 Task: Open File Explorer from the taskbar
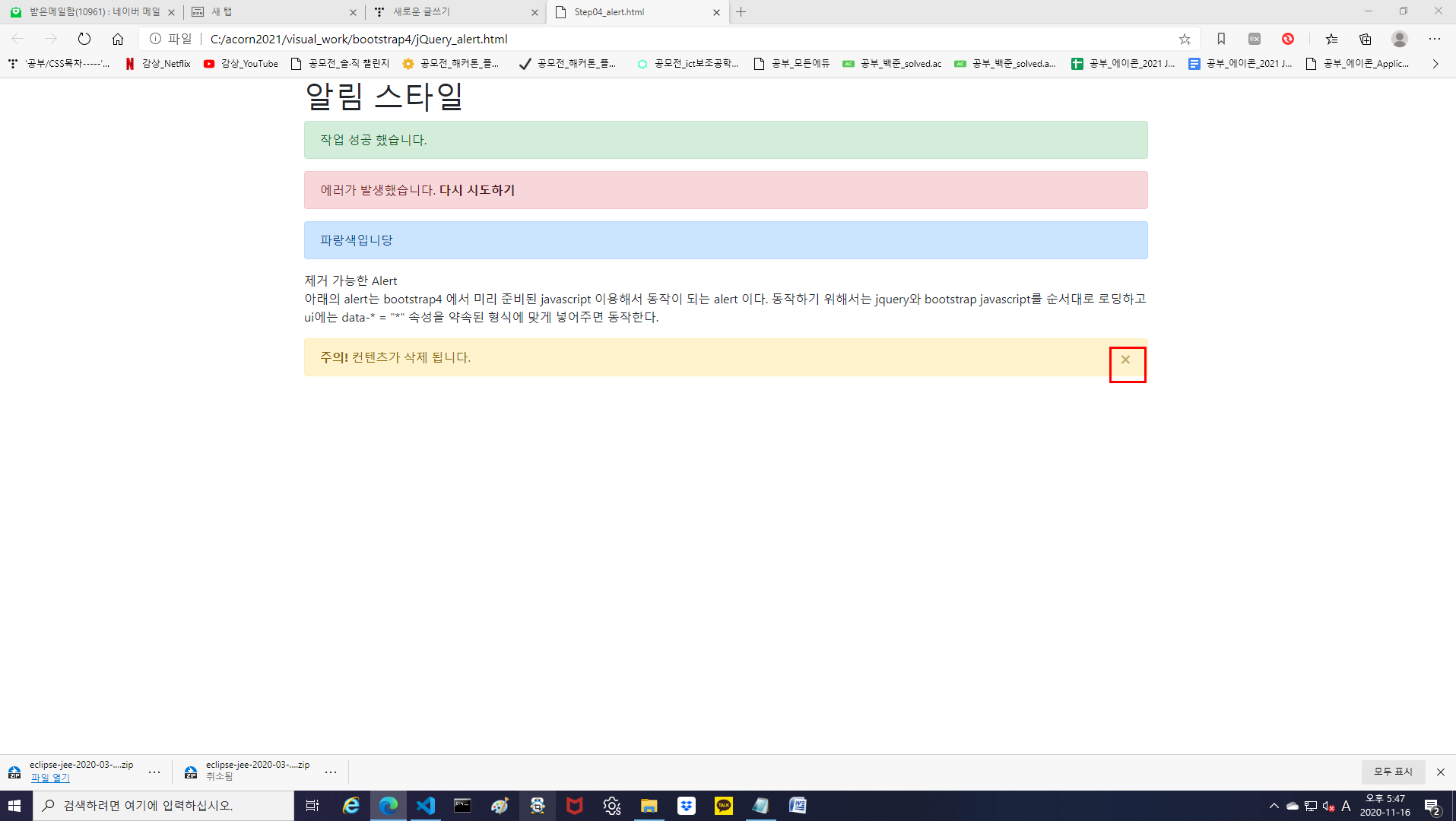point(649,806)
